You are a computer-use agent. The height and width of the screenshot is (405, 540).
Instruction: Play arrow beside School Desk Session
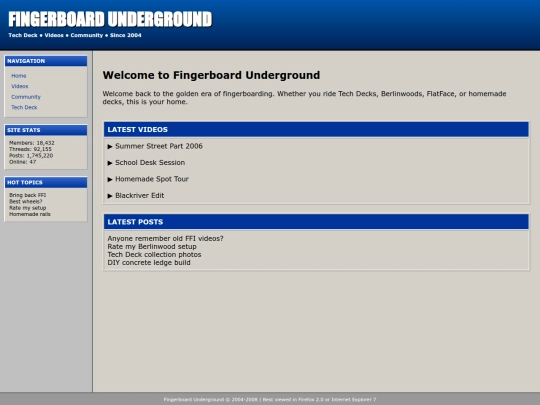tap(110, 163)
